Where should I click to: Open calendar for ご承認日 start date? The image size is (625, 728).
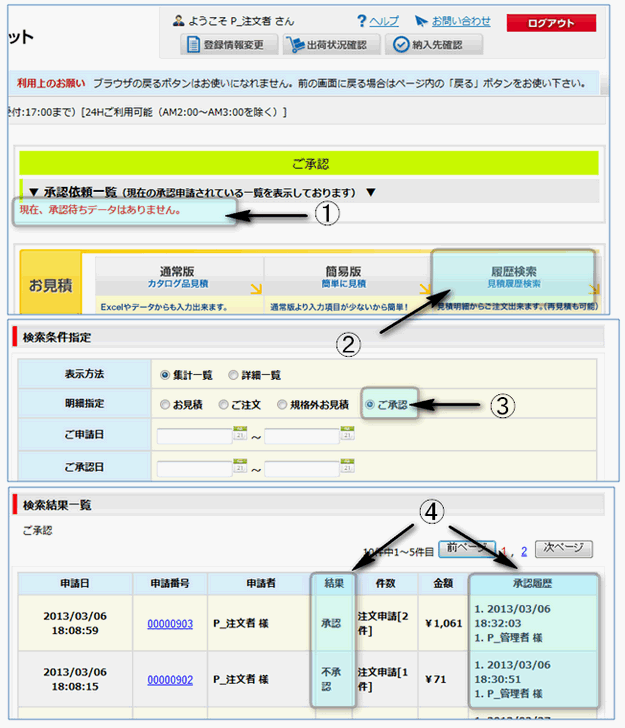(x=240, y=465)
